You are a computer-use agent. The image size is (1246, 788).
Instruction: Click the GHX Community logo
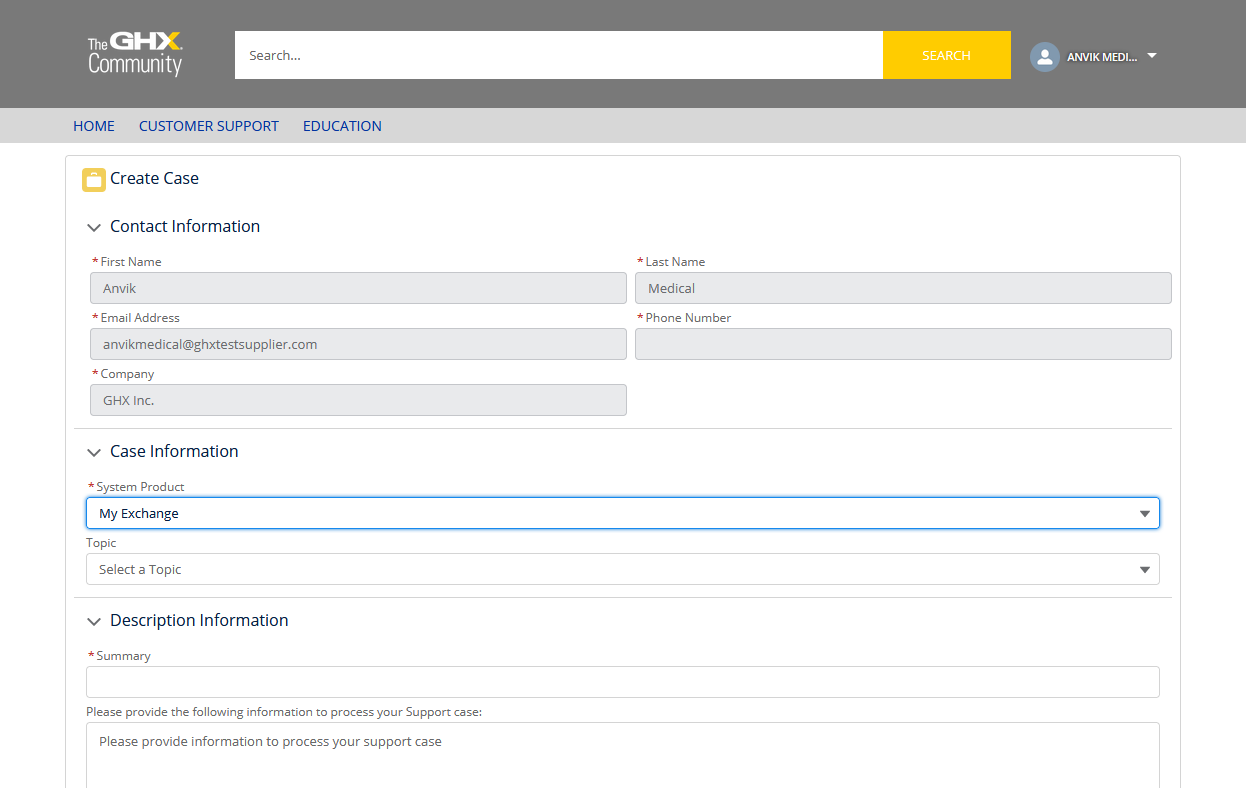tap(135, 55)
